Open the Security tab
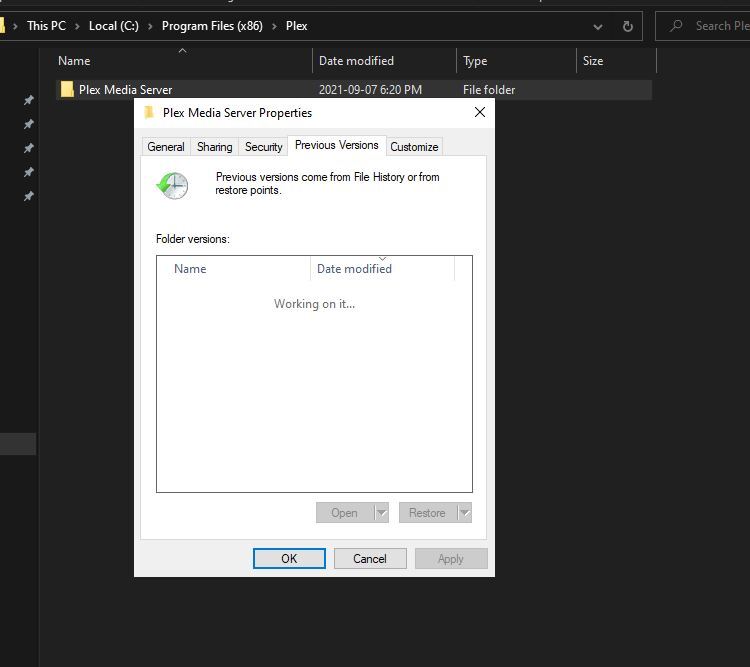The width and height of the screenshot is (750, 667). (x=264, y=146)
